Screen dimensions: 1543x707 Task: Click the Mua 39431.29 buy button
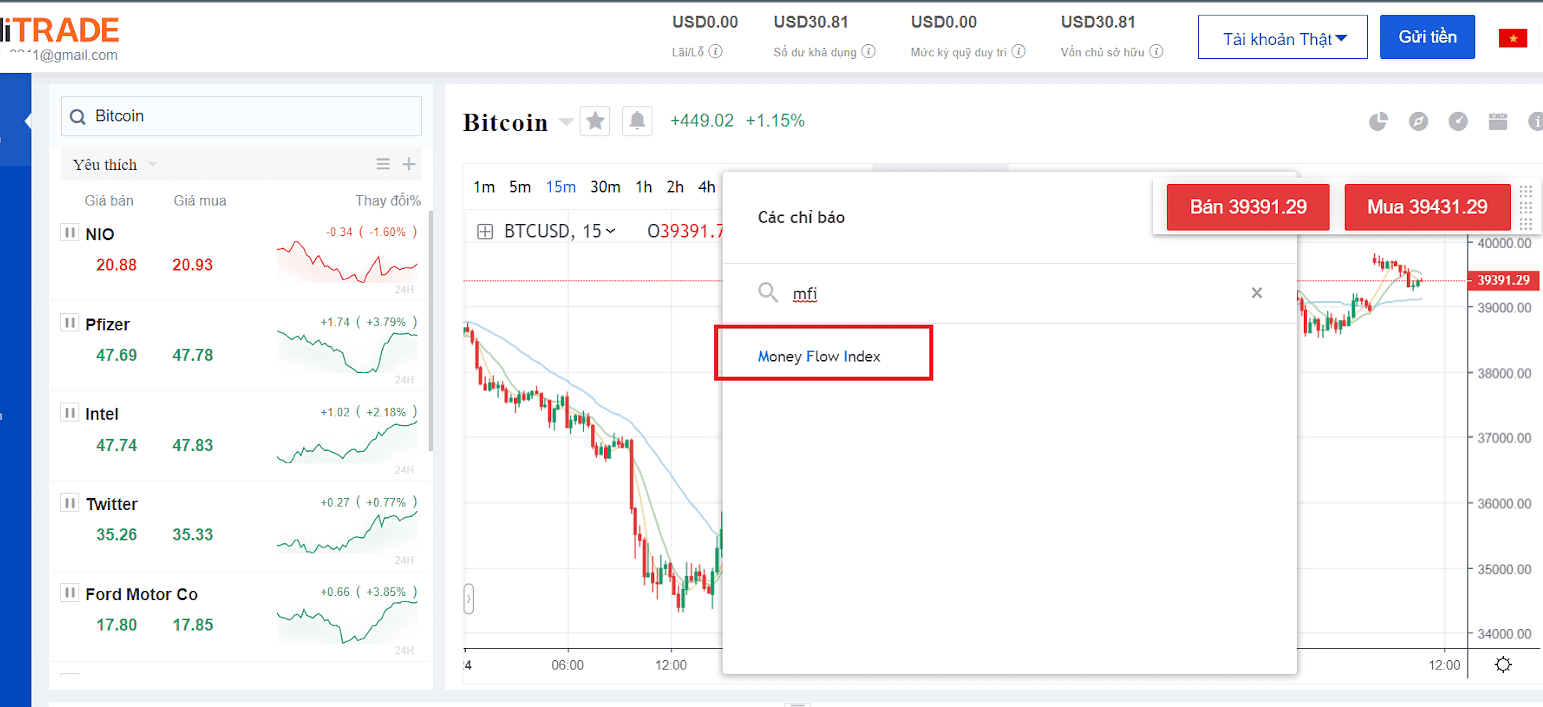point(1426,208)
